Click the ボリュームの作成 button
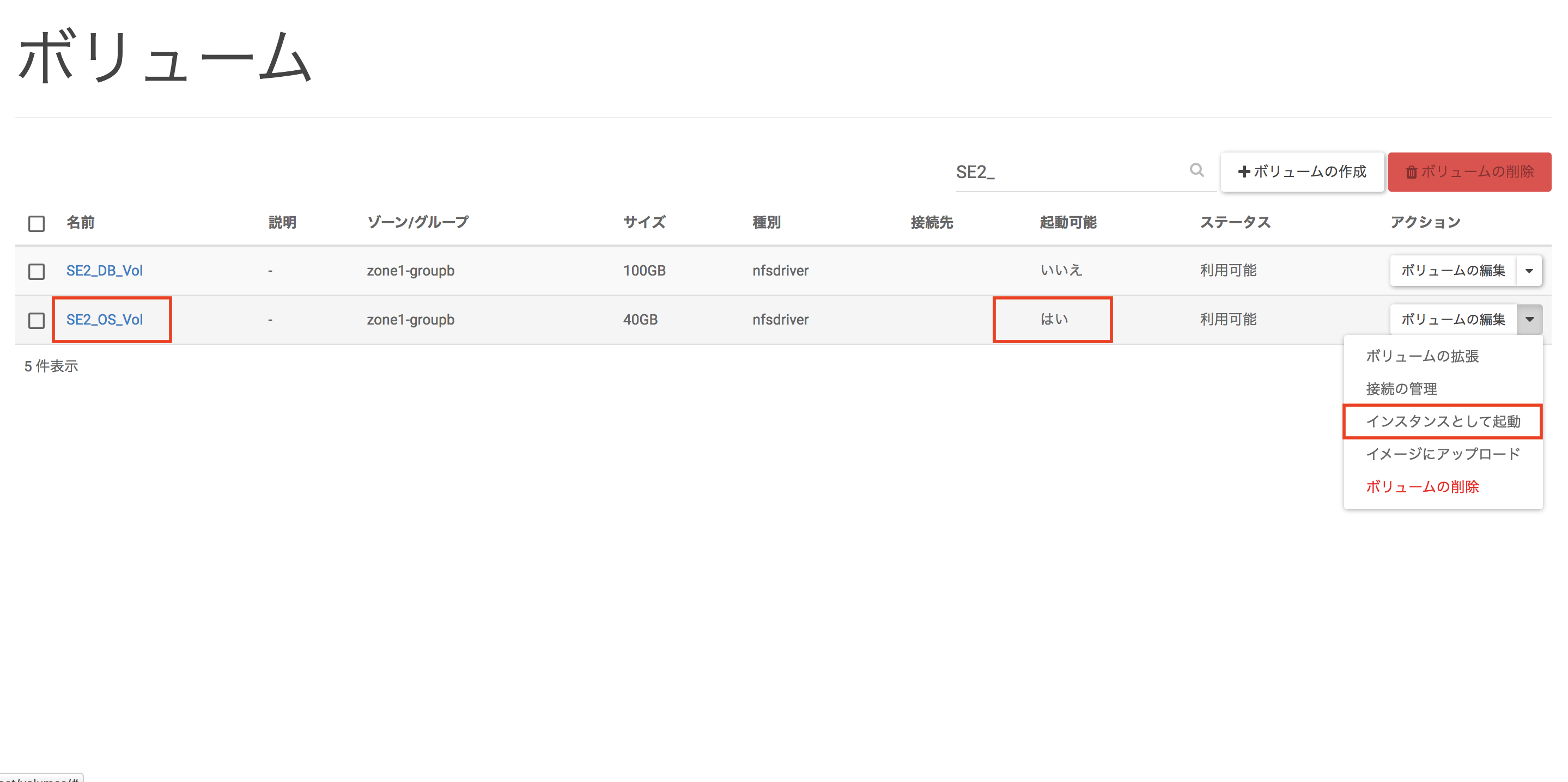Image resolution: width=1568 pixels, height=782 pixels. [x=1302, y=172]
